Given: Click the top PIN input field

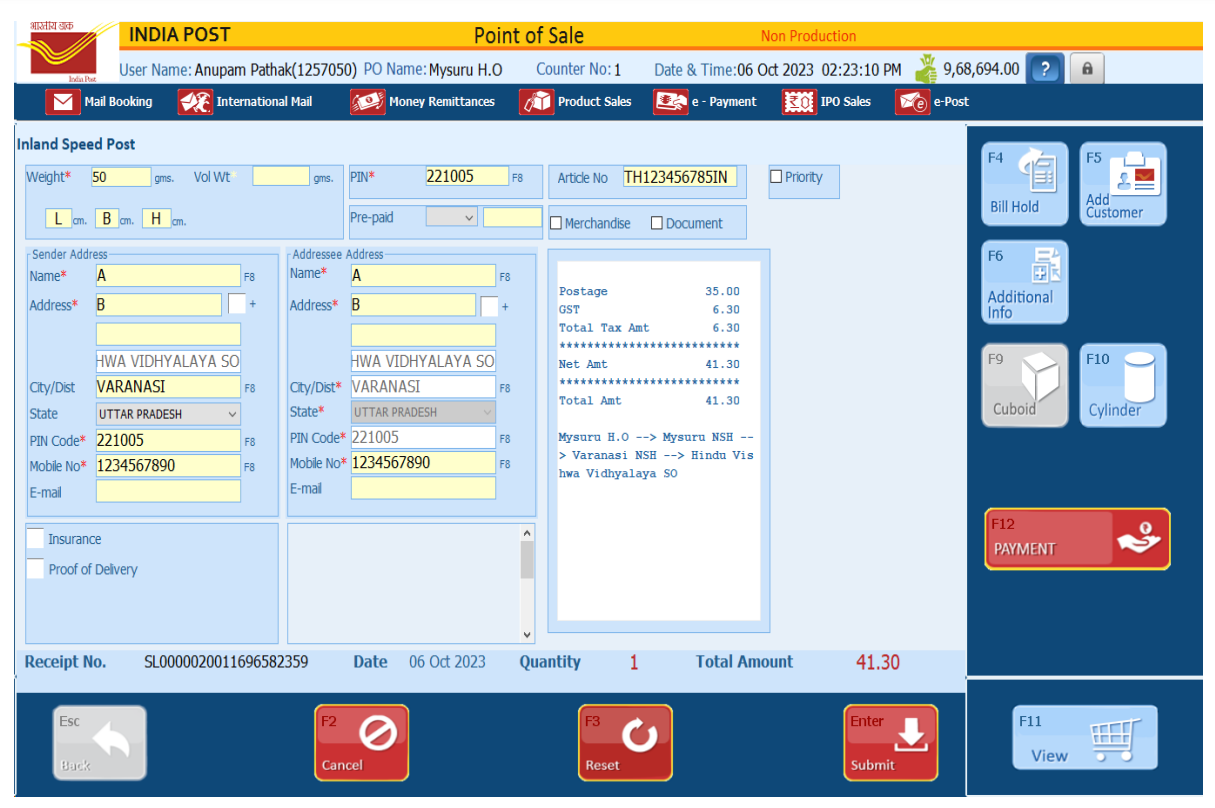Looking at the screenshot, I should 467,177.
